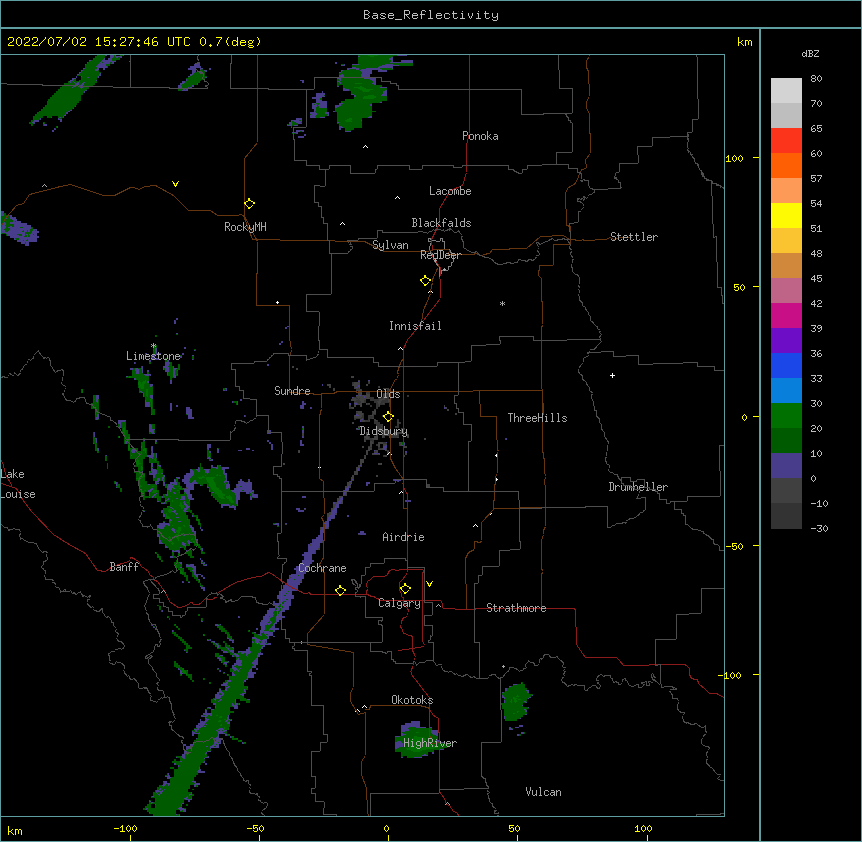
Task: Click the dBZ legend heading
Action: coord(810,53)
